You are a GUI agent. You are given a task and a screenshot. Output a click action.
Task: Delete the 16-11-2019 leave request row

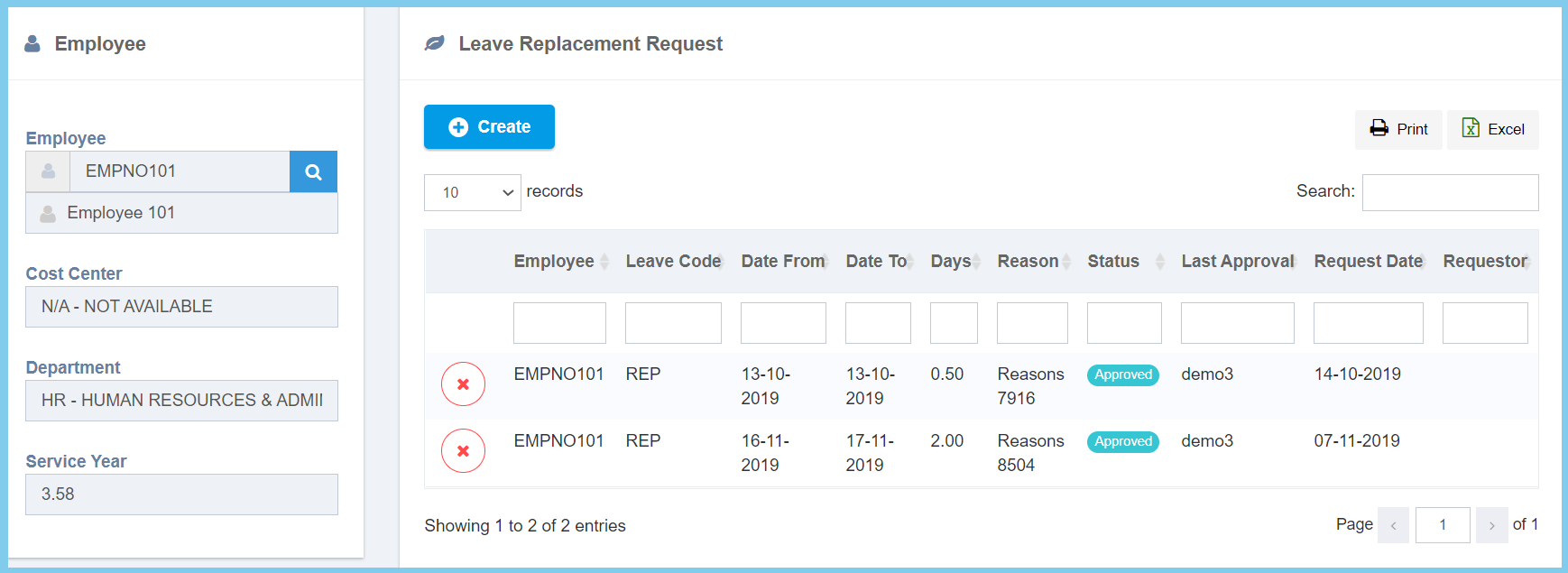[463, 451]
